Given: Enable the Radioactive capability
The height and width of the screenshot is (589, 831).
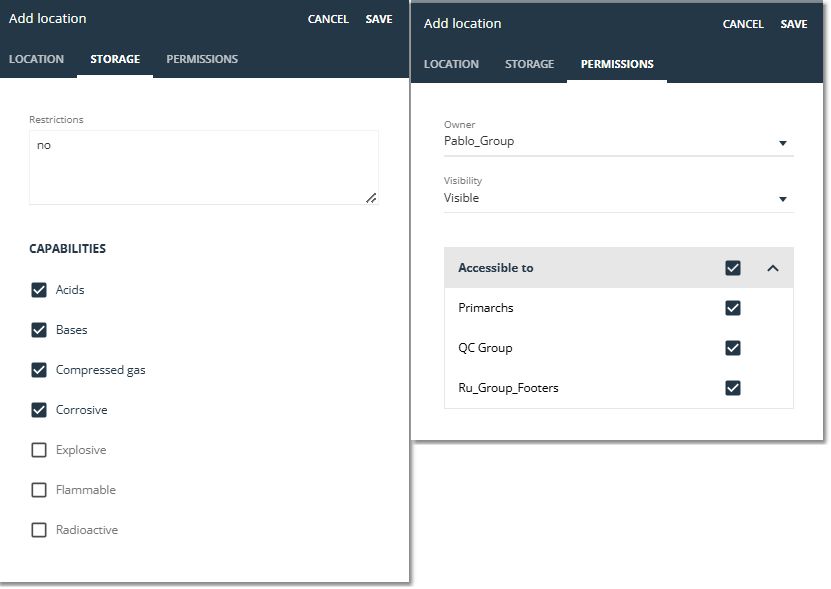Looking at the screenshot, I should point(39,530).
